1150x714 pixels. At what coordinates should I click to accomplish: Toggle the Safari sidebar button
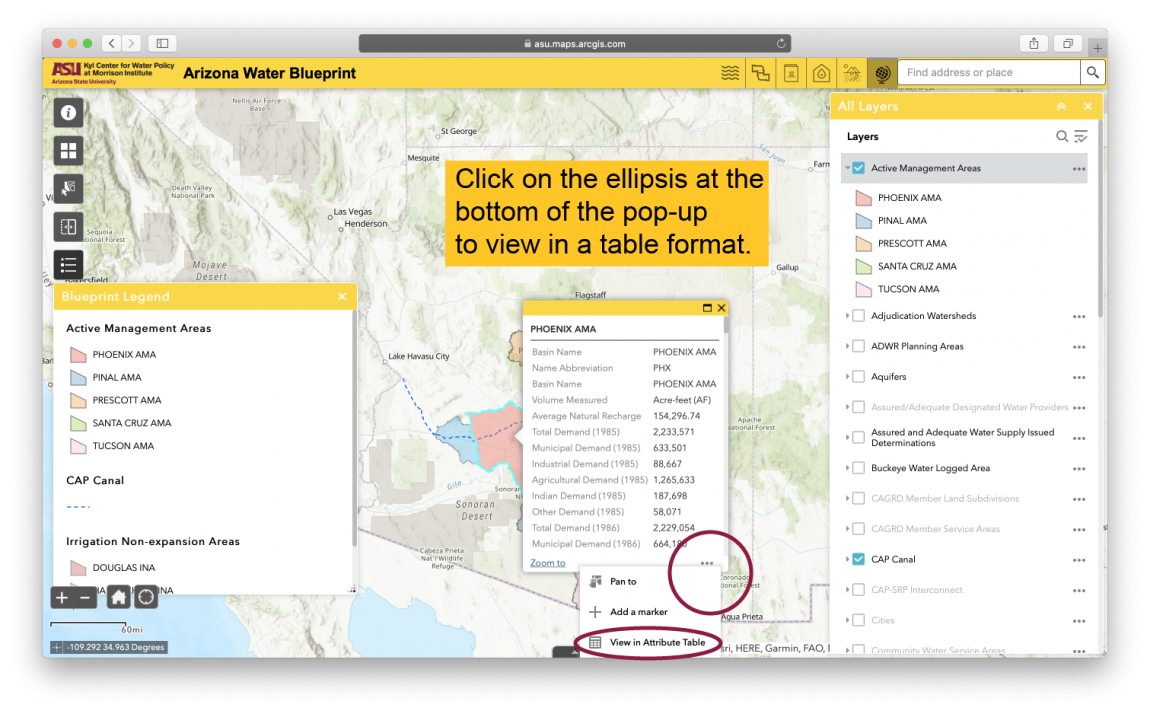pos(163,43)
